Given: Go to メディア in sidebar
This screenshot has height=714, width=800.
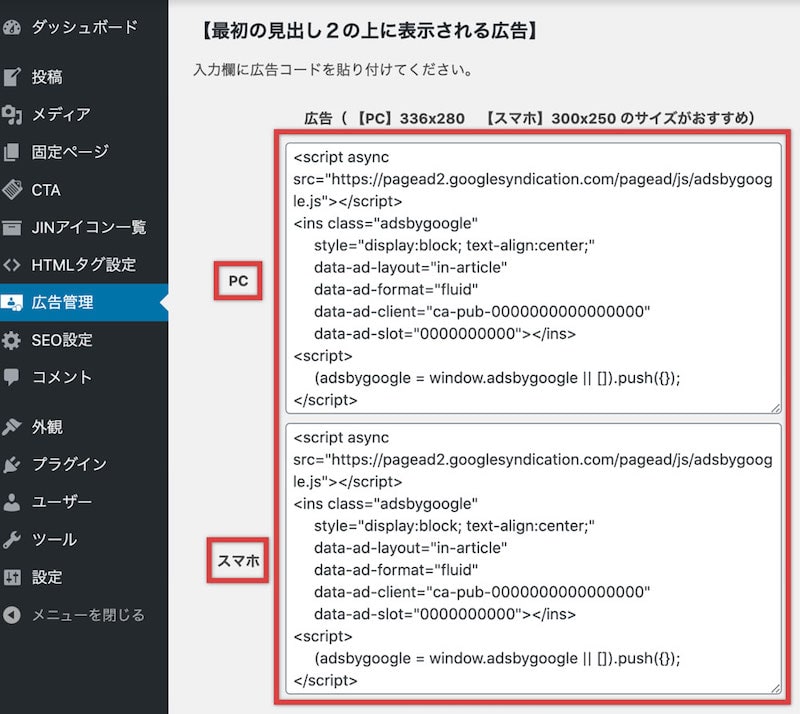Looking at the screenshot, I should click(x=61, y=114).
